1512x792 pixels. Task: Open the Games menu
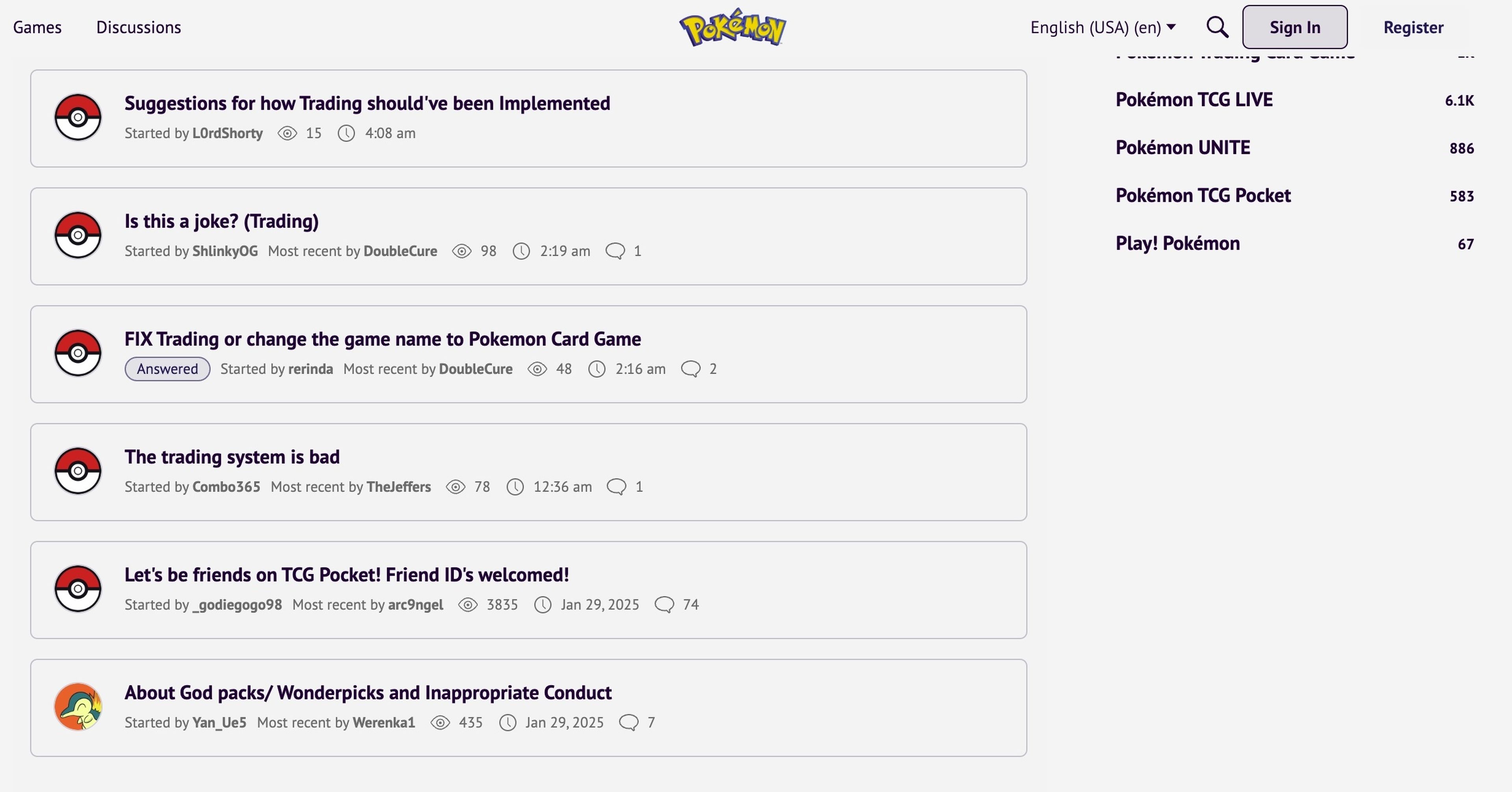pyautogui.click(x=37, y=27)
